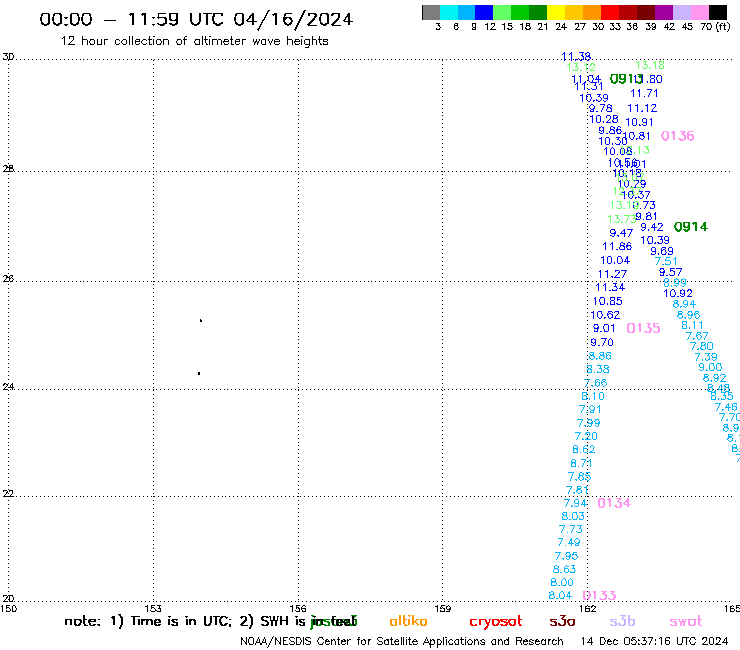This screenshot has height=650, width=740.
Task: Select the bright red legend swatch
Action: pos(610,12)
